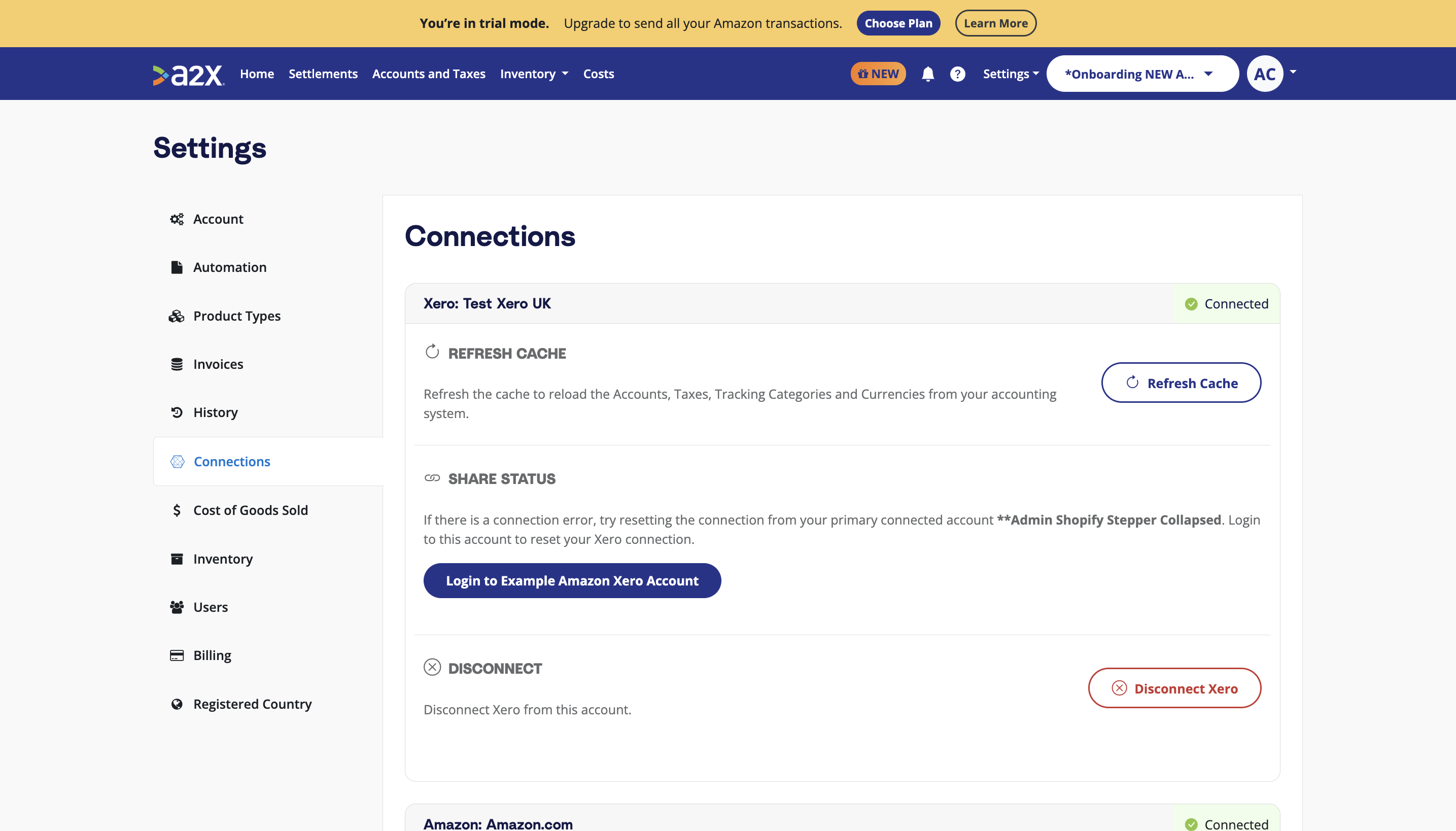
Task: Click the Account gears icon in sidebar
Action: click(177, 219)
